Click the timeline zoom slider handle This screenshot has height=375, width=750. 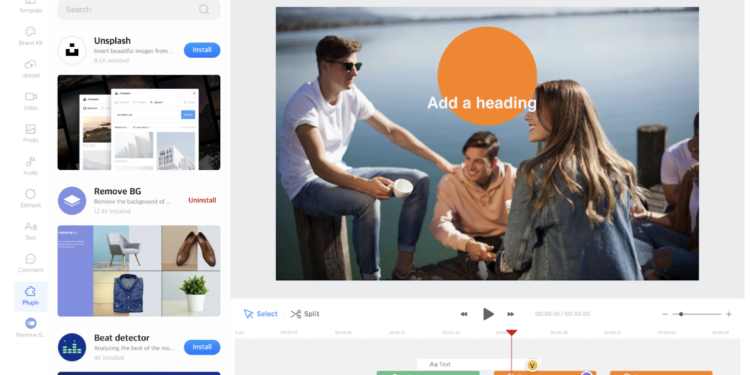tap(681, 314)
